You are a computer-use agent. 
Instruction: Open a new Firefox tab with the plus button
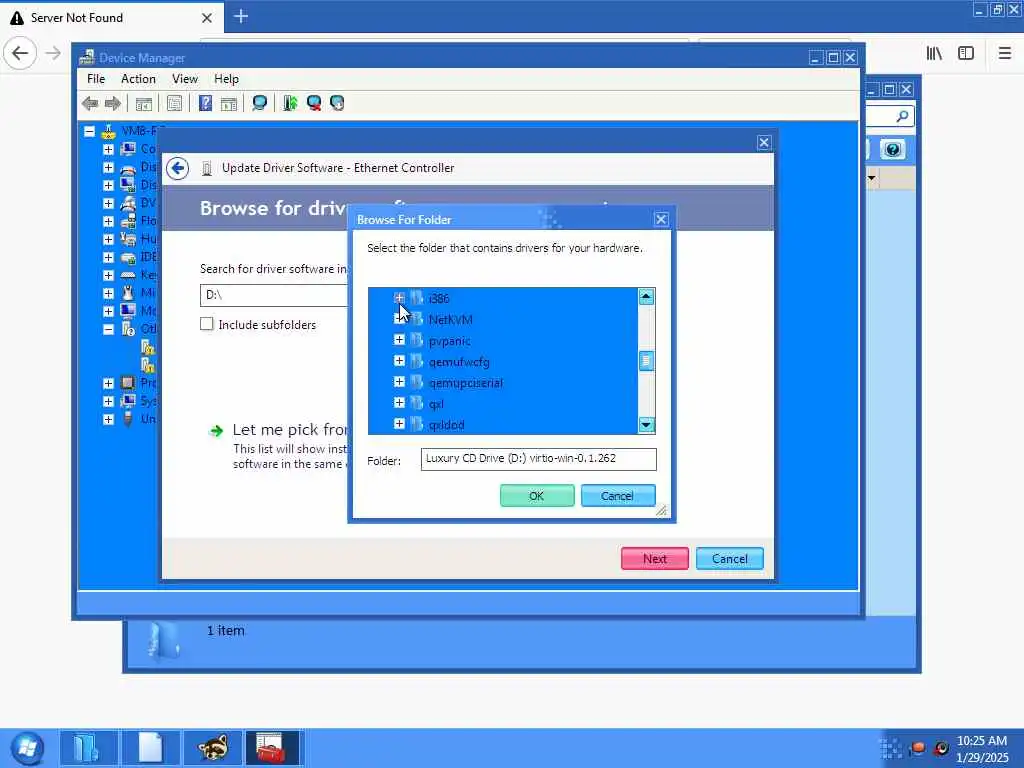[241, 16]
